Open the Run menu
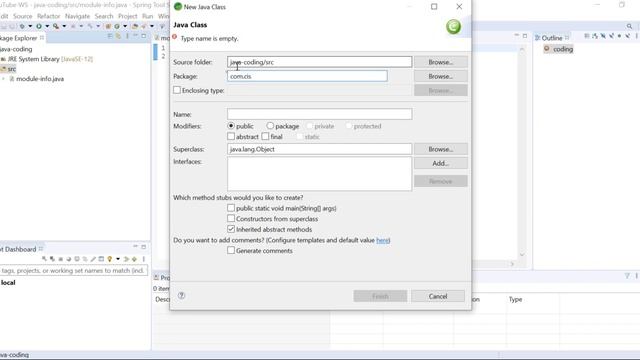 (x=147, y=16)
